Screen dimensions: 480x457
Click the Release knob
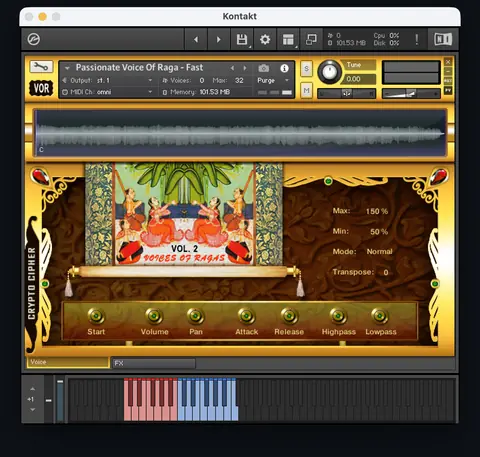(289, 315)
